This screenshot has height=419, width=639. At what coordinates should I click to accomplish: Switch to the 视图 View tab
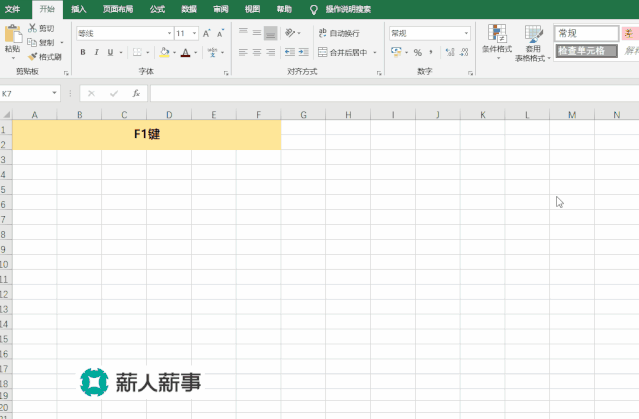[252, 9]
